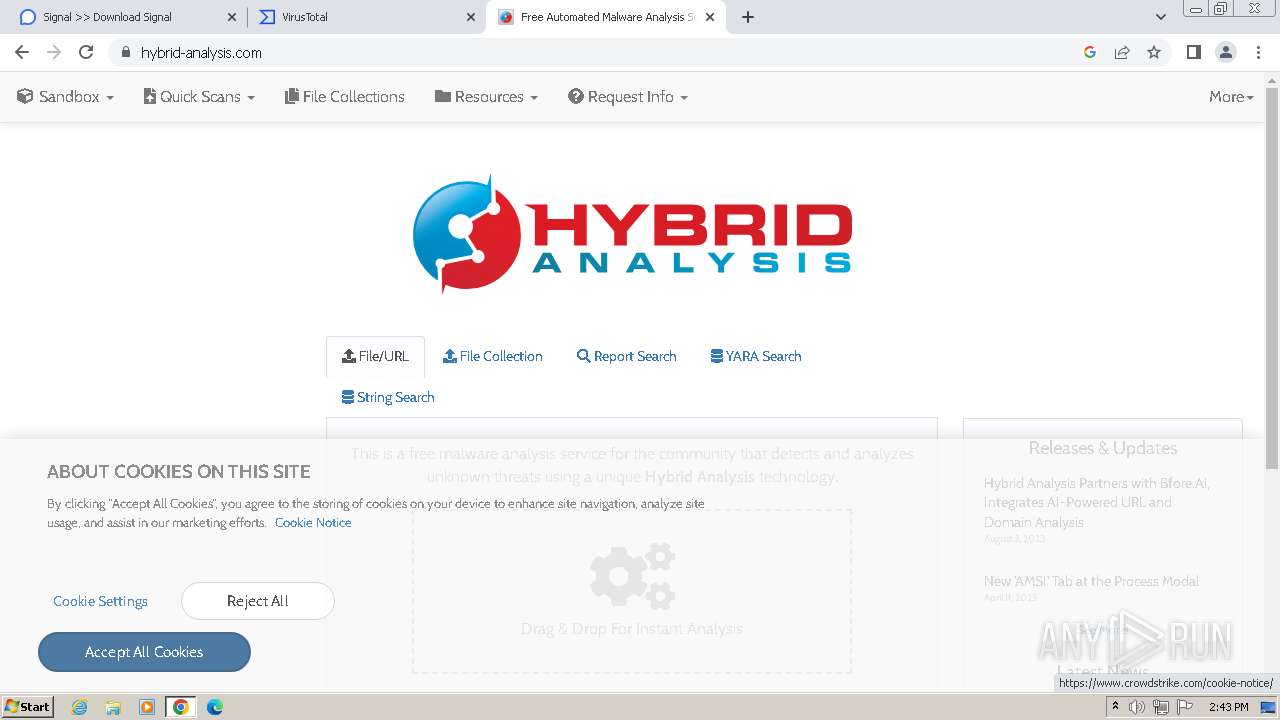Click the address bar URL field
The width and height of the screenshot is (1280, 720).
(x=600, y=52)
